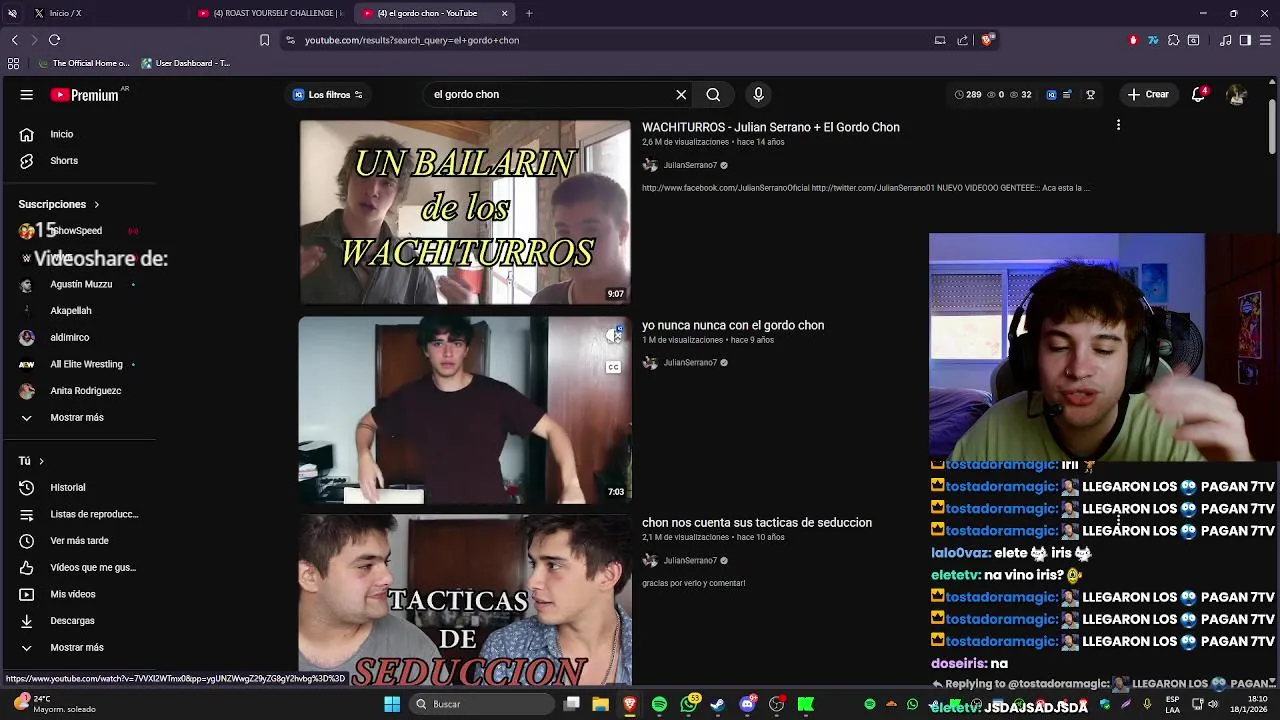Open the title 'WACHITURROS - Julian Serrano + El Gordo Chon'

coord(771,127)
